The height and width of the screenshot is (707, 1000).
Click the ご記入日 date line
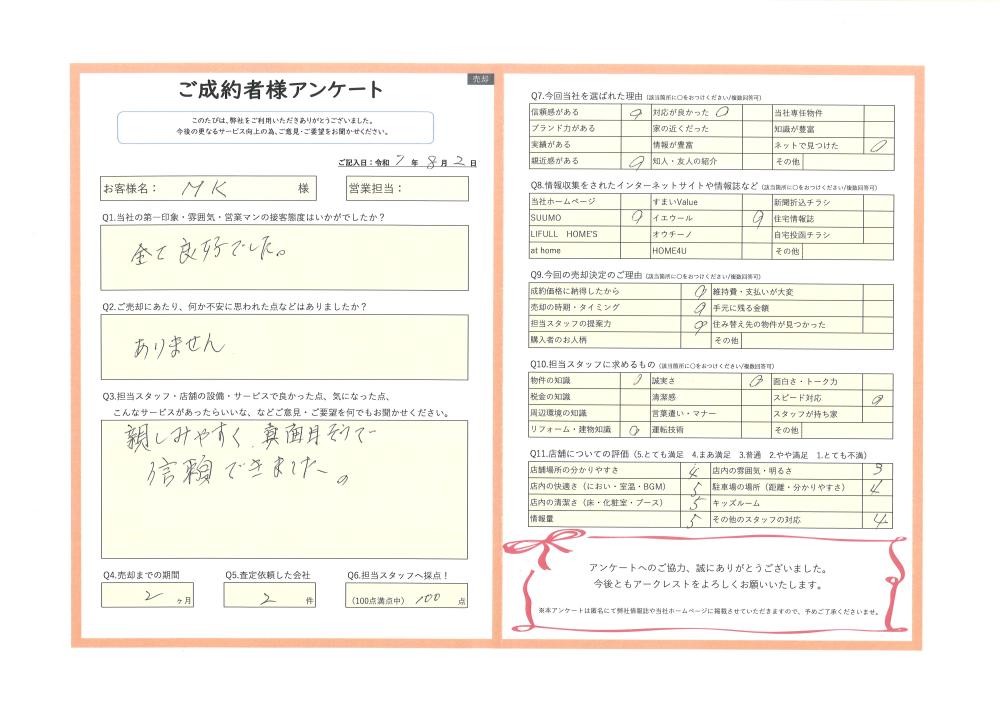click(x=407, y=162)
